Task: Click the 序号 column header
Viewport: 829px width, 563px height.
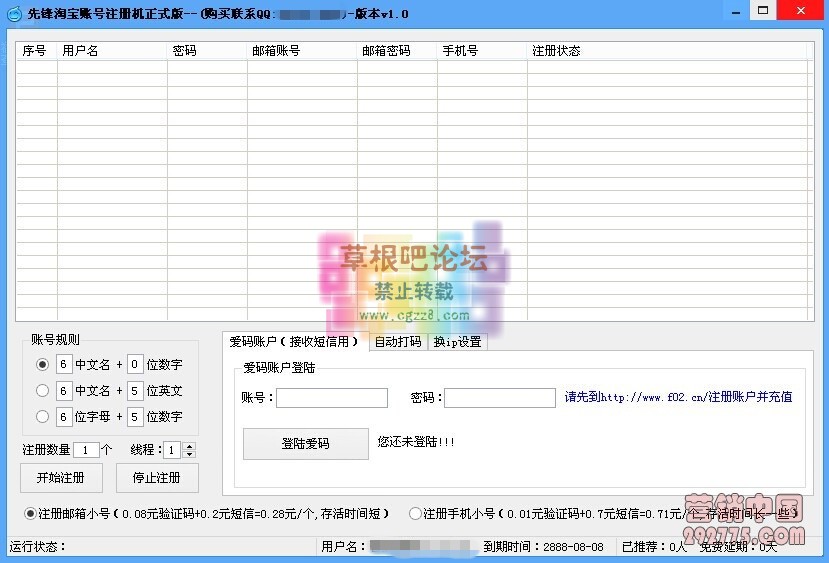Action: [x=37, y=51]
